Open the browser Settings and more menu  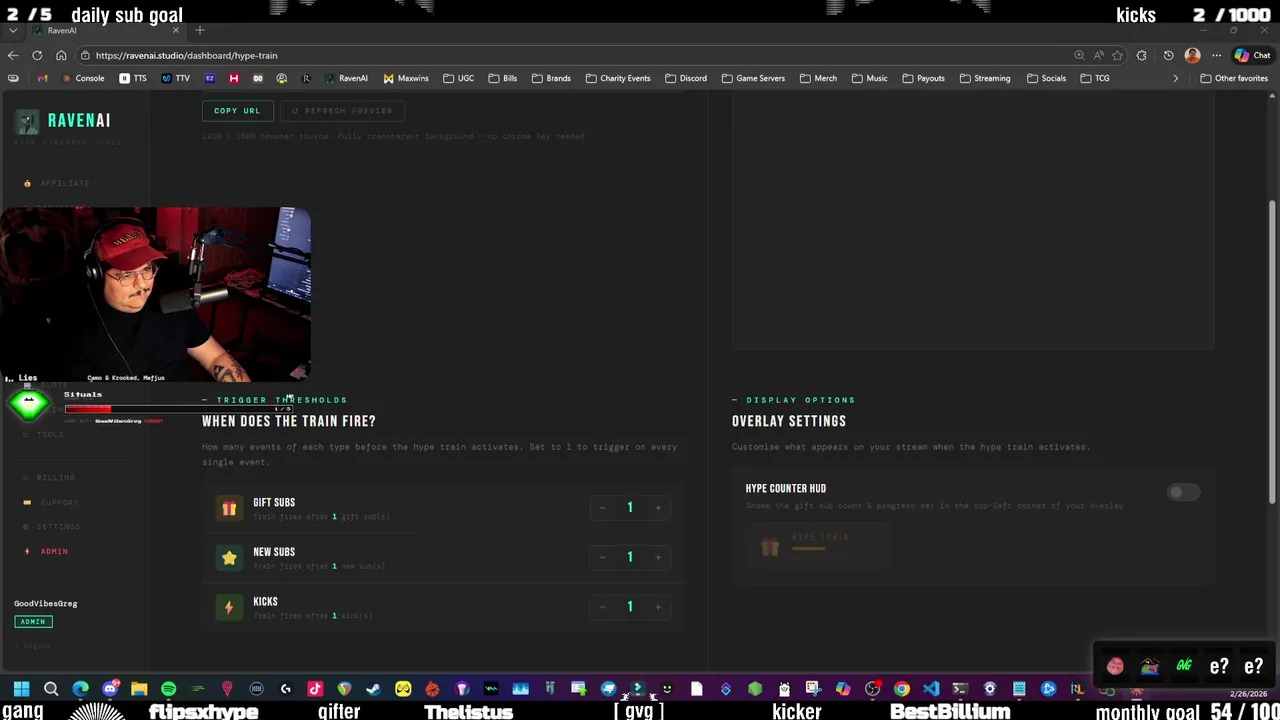[x=1216, y=55]
